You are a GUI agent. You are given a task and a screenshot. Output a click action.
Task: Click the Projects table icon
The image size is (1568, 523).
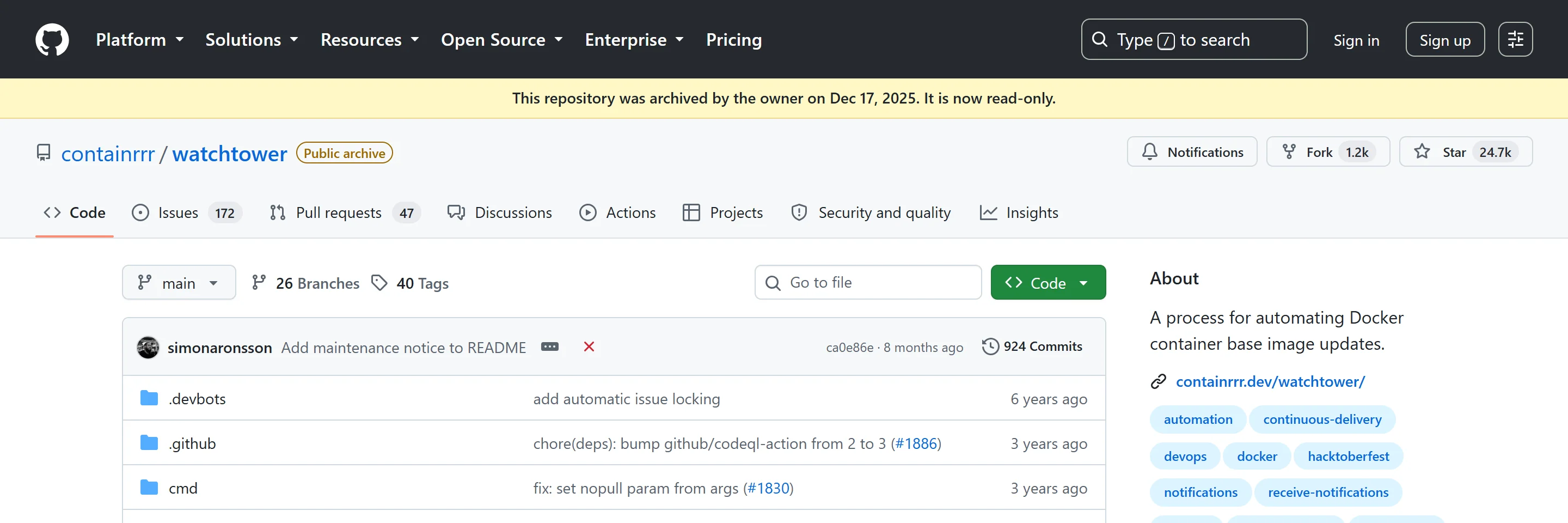pyautogui.click(x=691, y=212)
